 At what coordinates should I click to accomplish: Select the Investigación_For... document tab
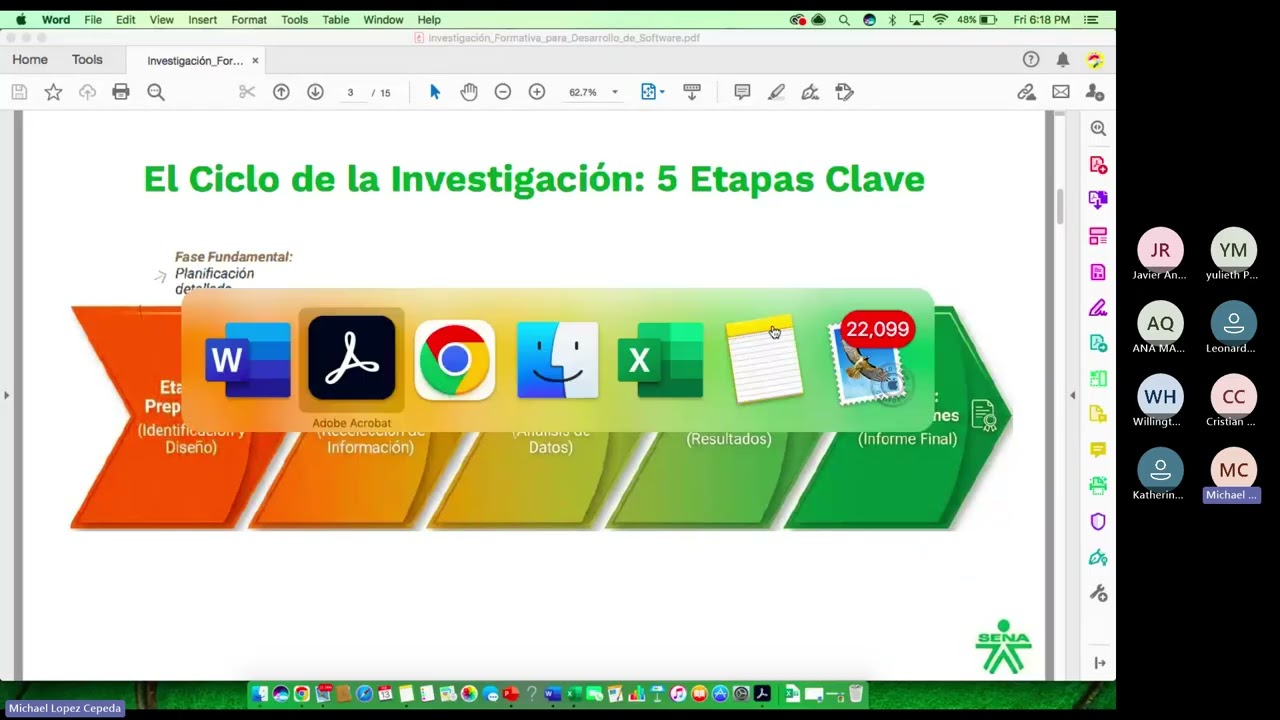[x=195, y=61]
